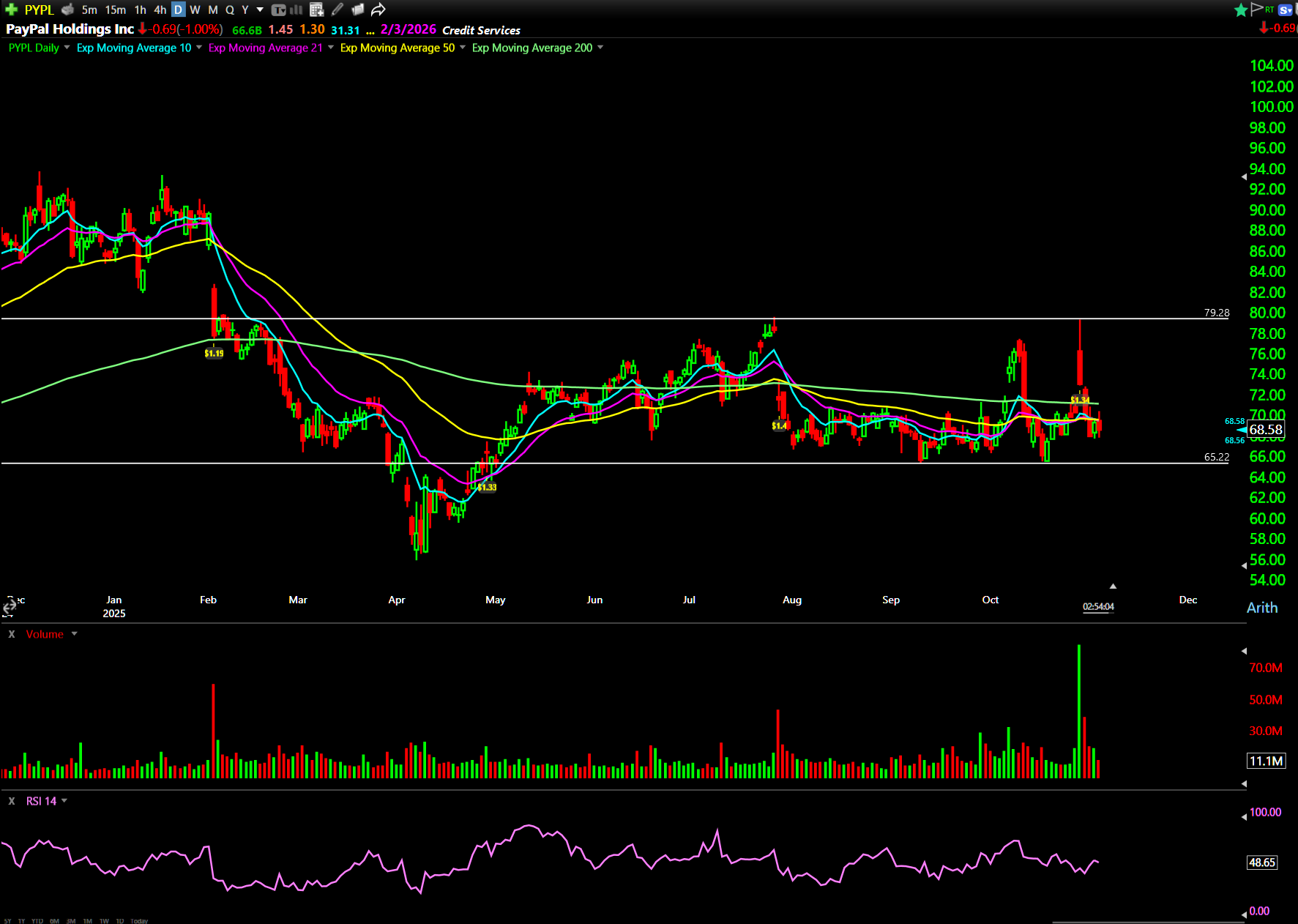Screen dimensions: 1298x924
Task: Click the blue S dropdown icon
Action: click(x=1286, y=10)
